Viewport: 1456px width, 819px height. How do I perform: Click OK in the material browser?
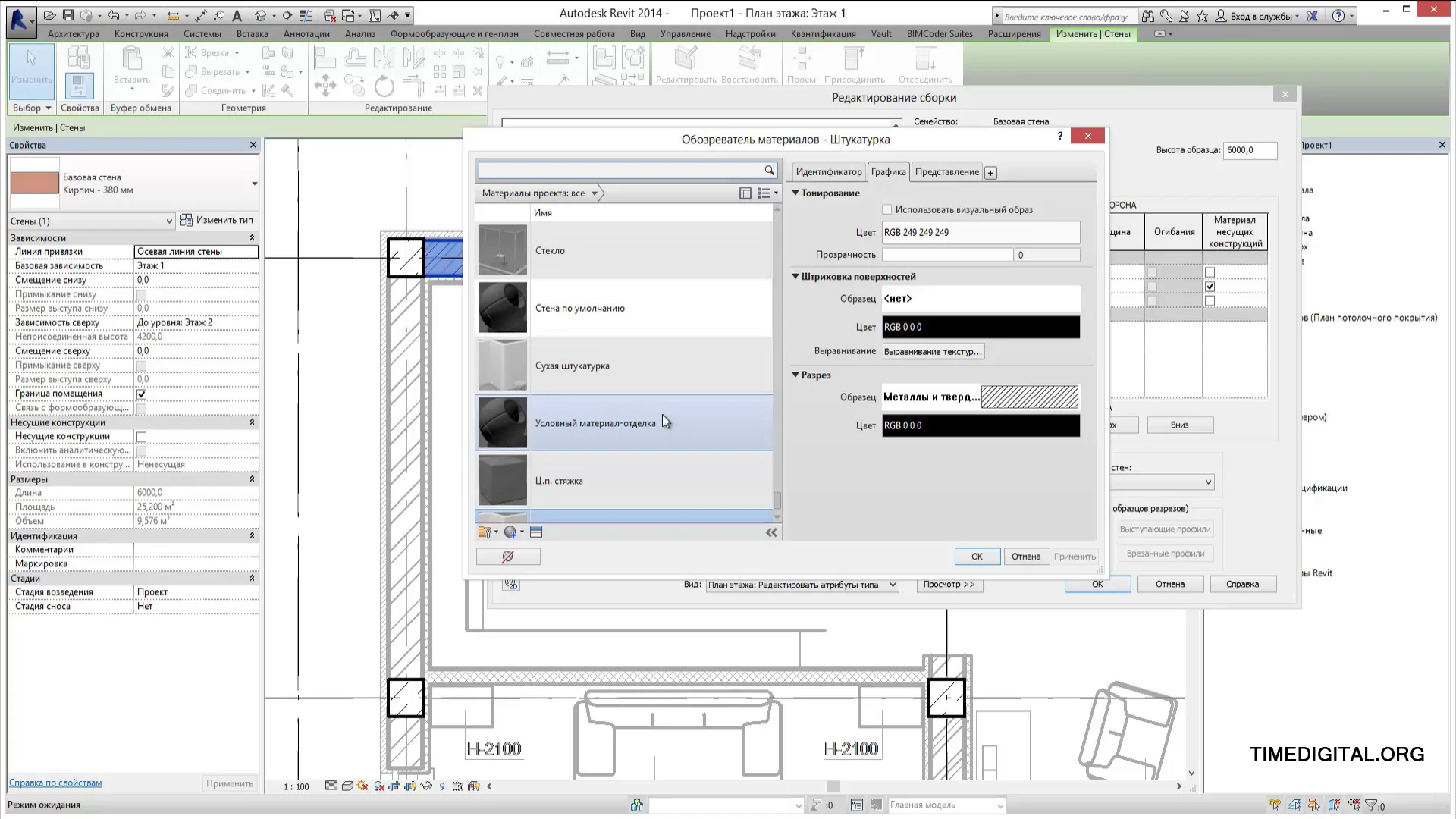pyautogui.click(x=977, y=557)
